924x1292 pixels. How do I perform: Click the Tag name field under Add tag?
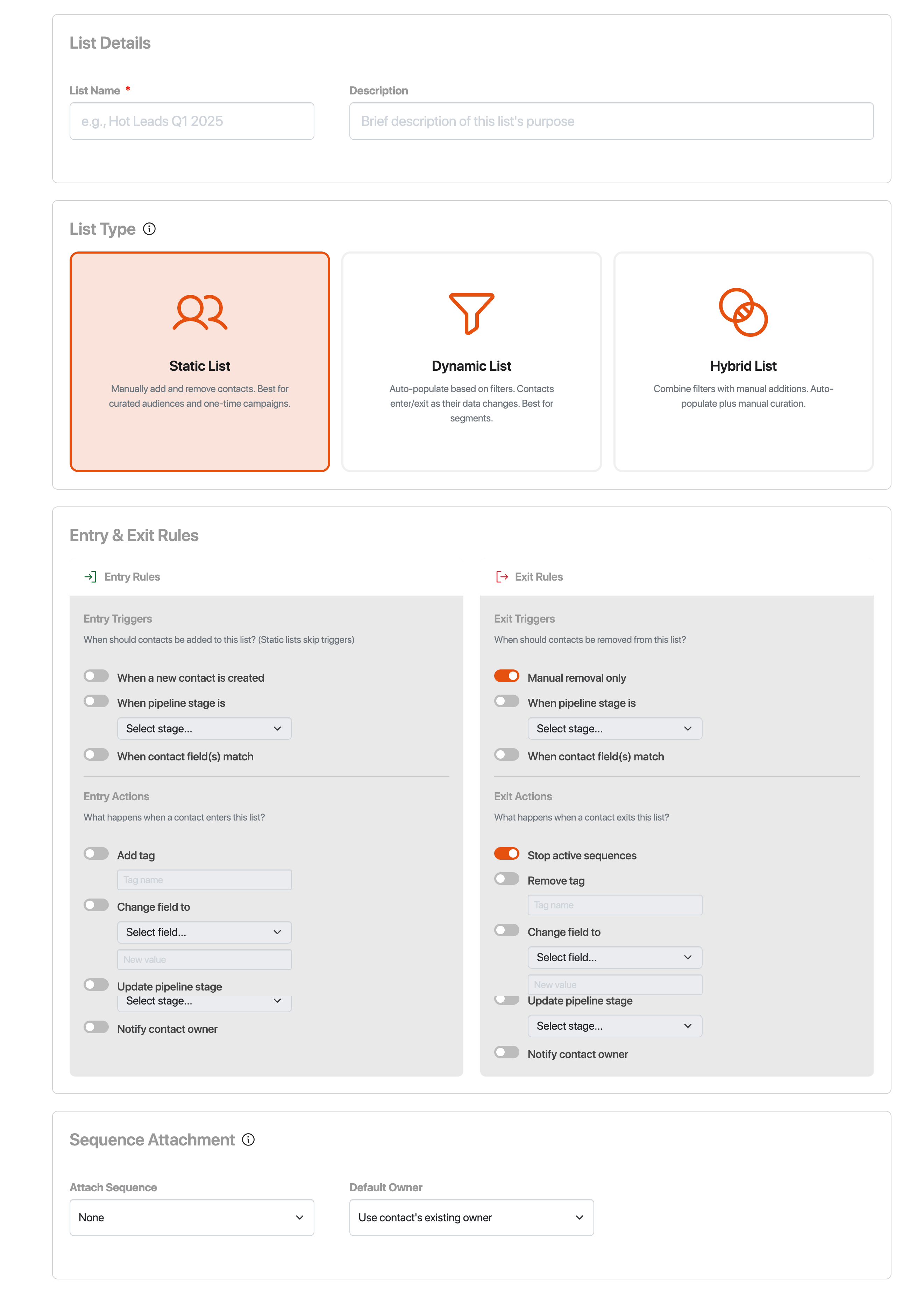[204, 880]
